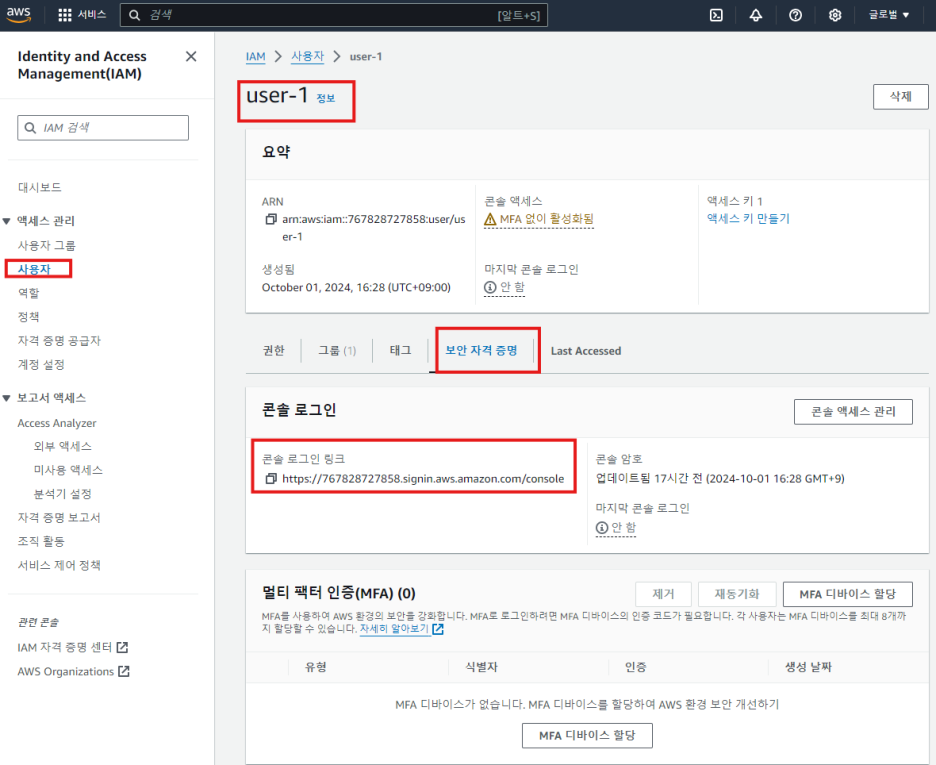Open 역할 in the sidebar
Image resolution: width=936 pixels, height=765 pixels.
28,293
